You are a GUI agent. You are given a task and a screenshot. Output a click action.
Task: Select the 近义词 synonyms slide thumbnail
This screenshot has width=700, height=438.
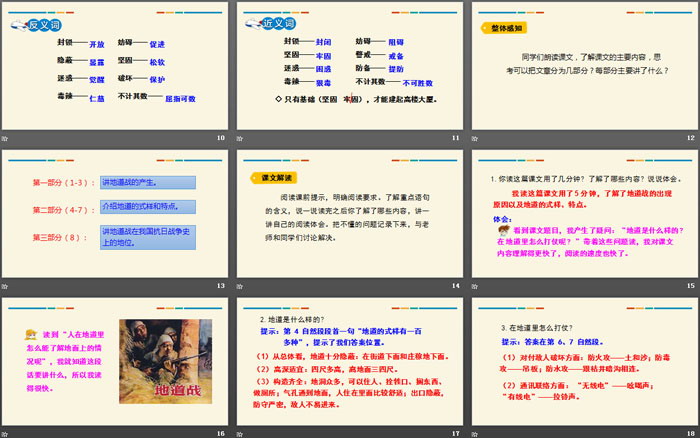[350, 66]
